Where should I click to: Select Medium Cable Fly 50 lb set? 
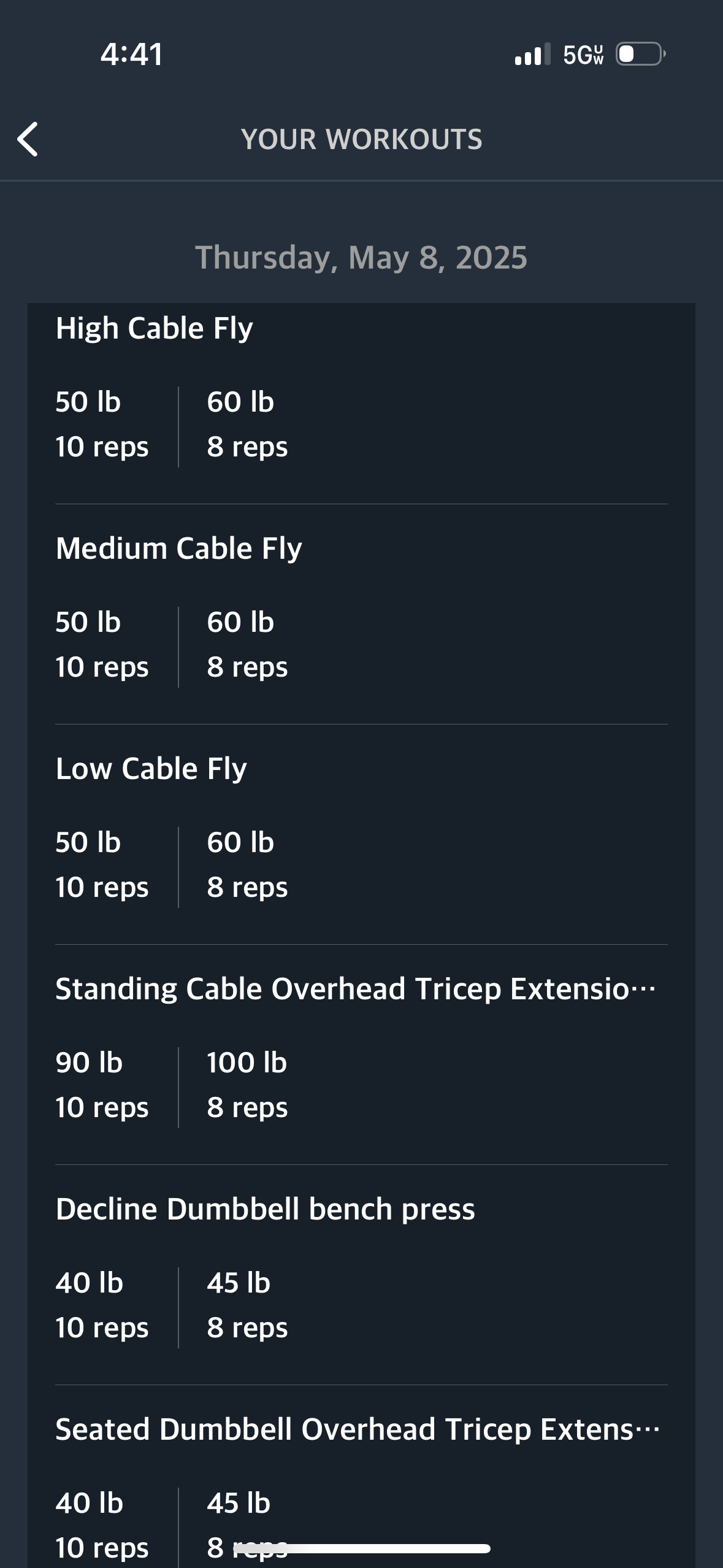(x=102, y=645)
